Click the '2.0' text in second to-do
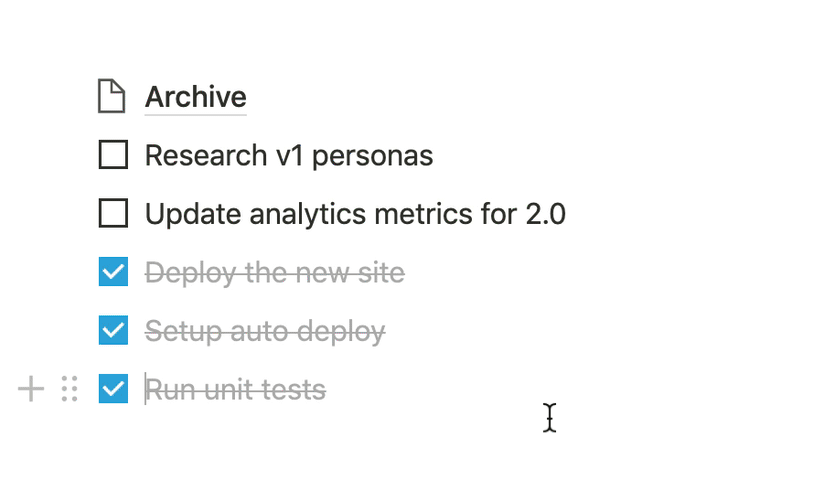This screenshot has height=480, width=840. pos(545,214)
